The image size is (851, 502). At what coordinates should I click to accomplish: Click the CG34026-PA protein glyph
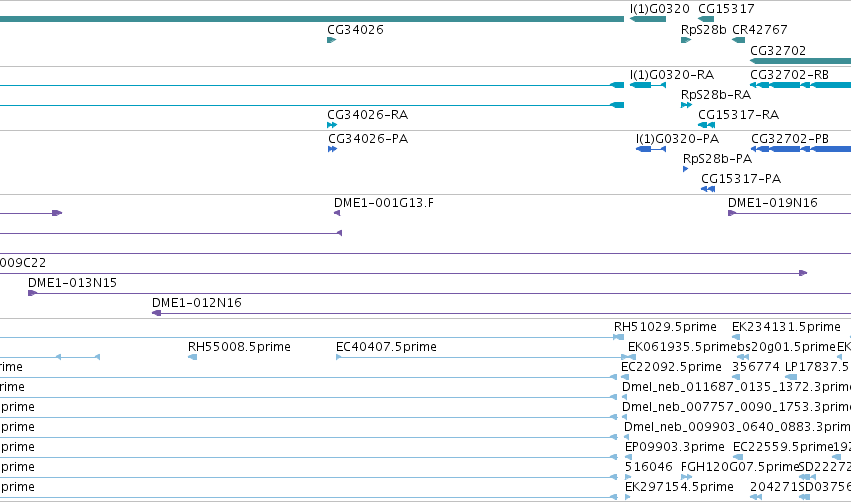[x=333, y=149]
